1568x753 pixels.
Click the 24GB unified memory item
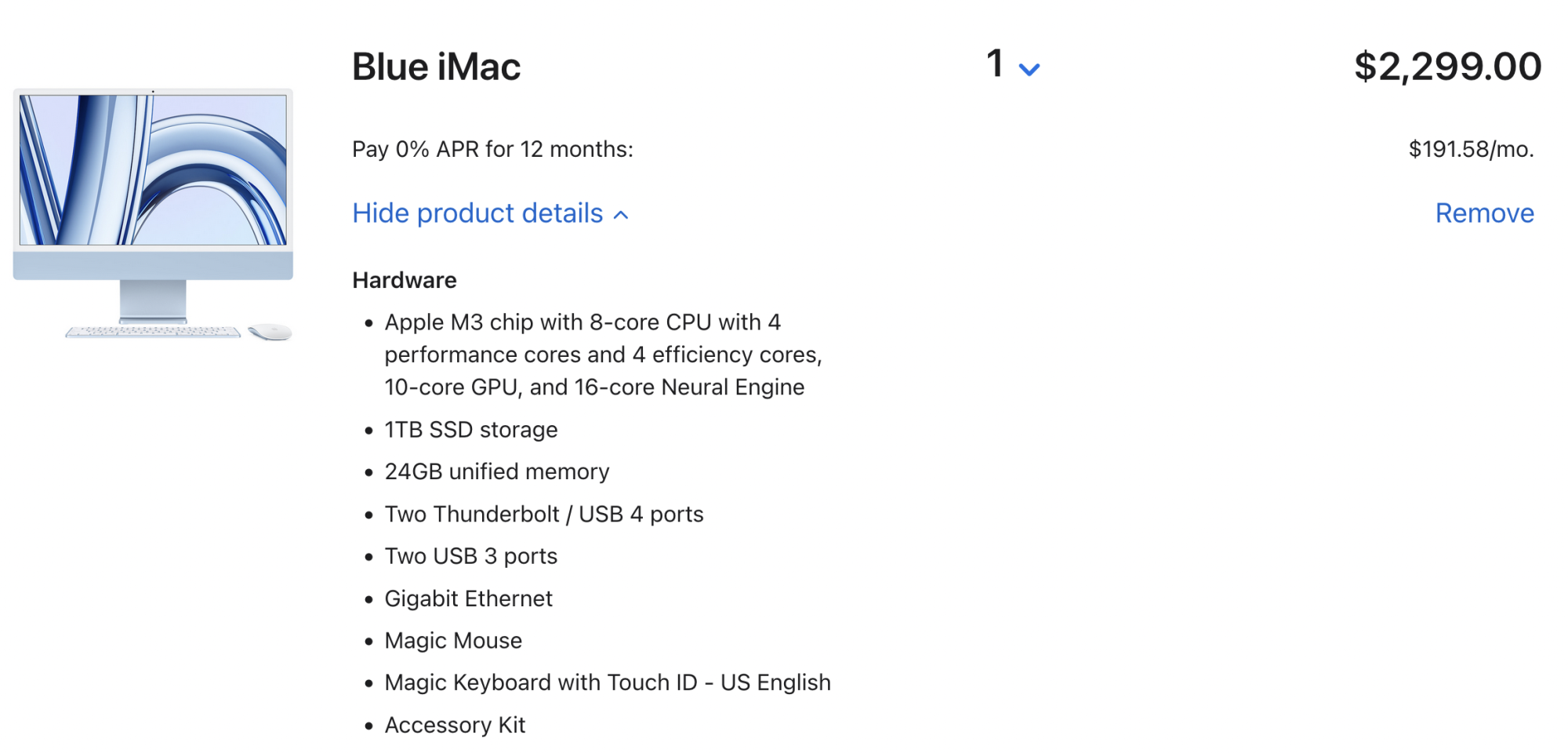point(496,471)
